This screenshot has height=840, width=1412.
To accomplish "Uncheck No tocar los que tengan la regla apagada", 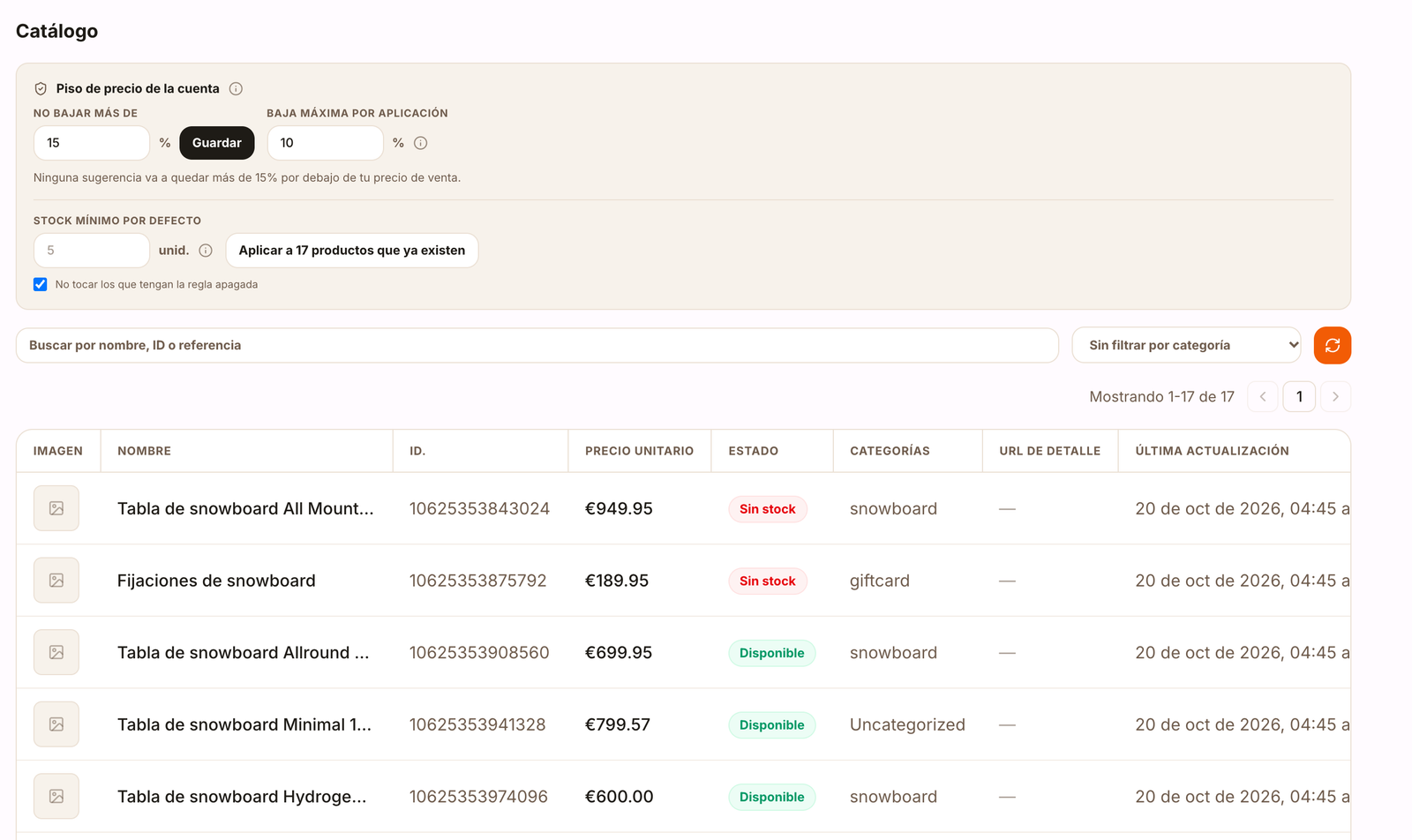I will (41, 284).
